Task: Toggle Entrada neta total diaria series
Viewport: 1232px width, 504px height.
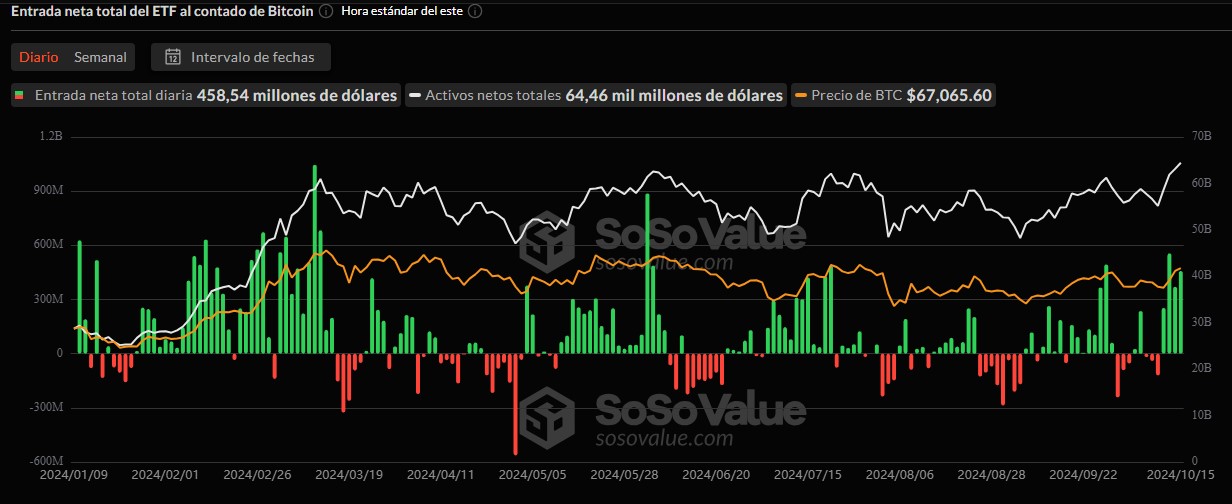Action: point(205,95)
